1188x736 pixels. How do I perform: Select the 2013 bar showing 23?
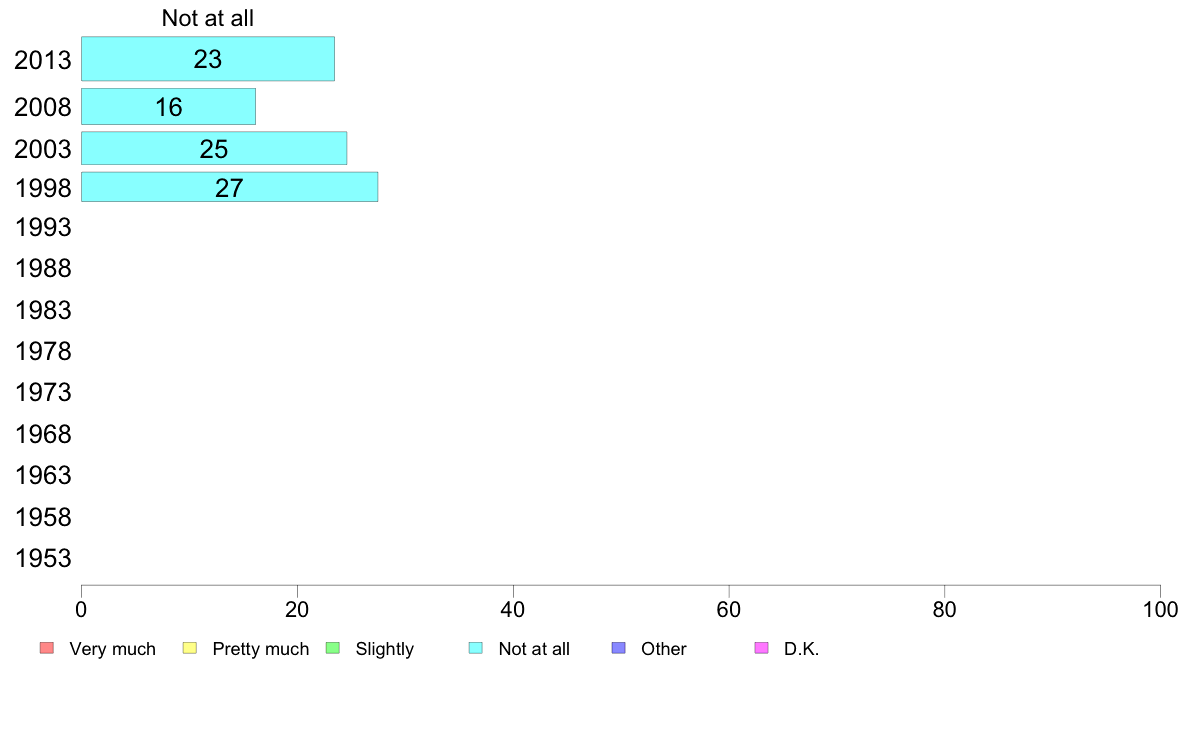208,58
